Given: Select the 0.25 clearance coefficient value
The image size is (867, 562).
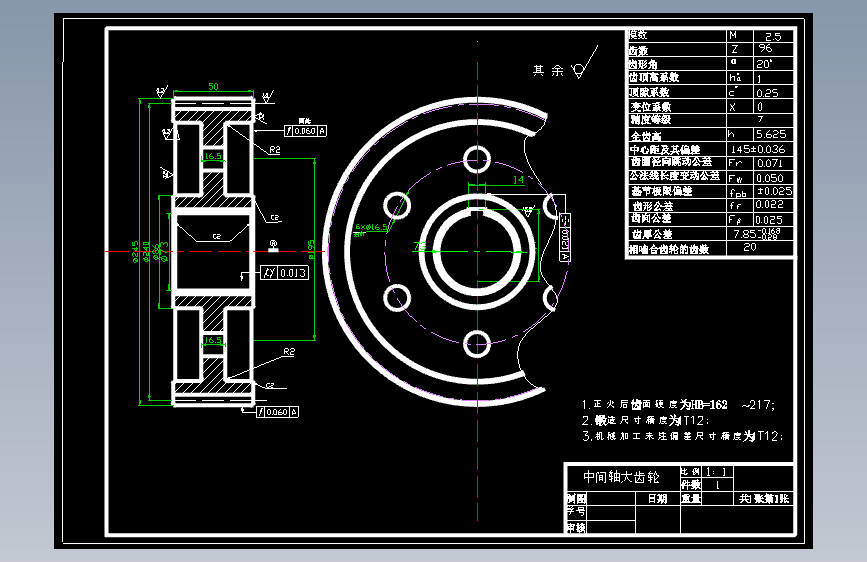Looking at the screenshot, I should pos(767,93).
